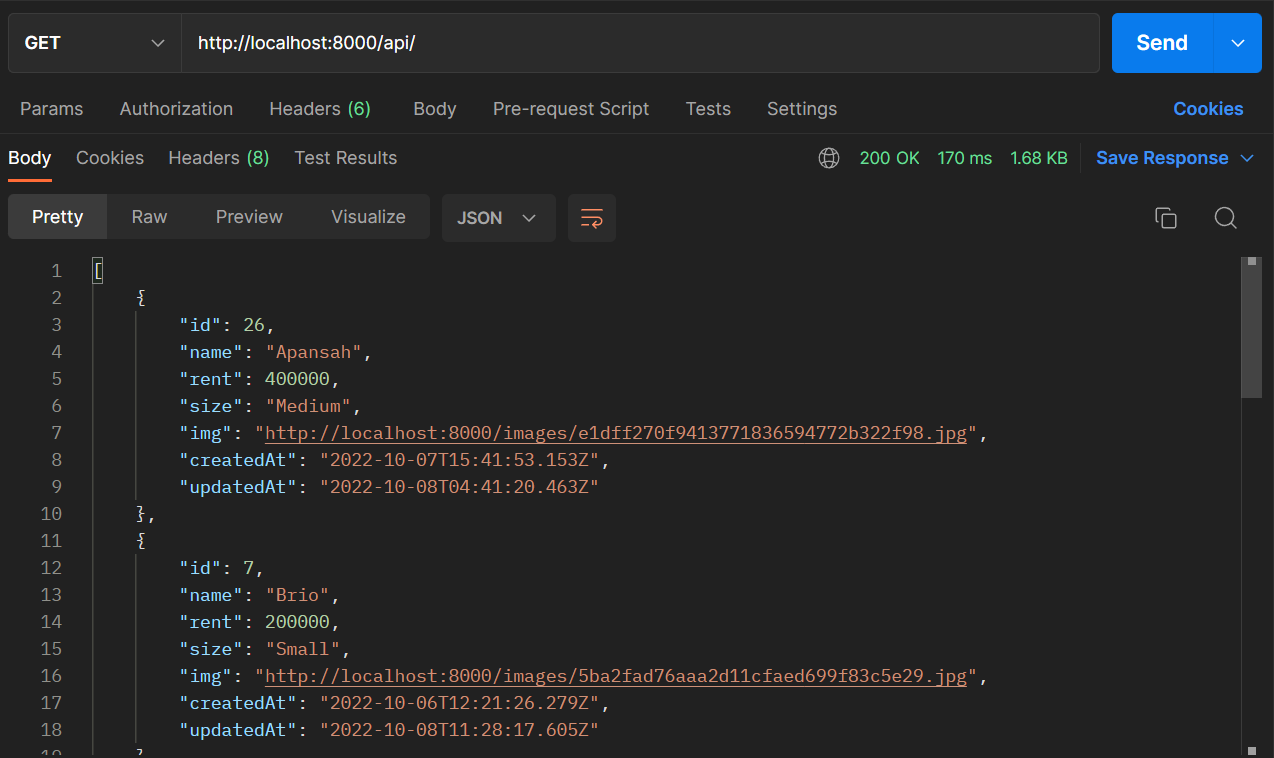Switch to the Raw view
The width and height of the screenshot is (1274, 758).
coord(148,216)
